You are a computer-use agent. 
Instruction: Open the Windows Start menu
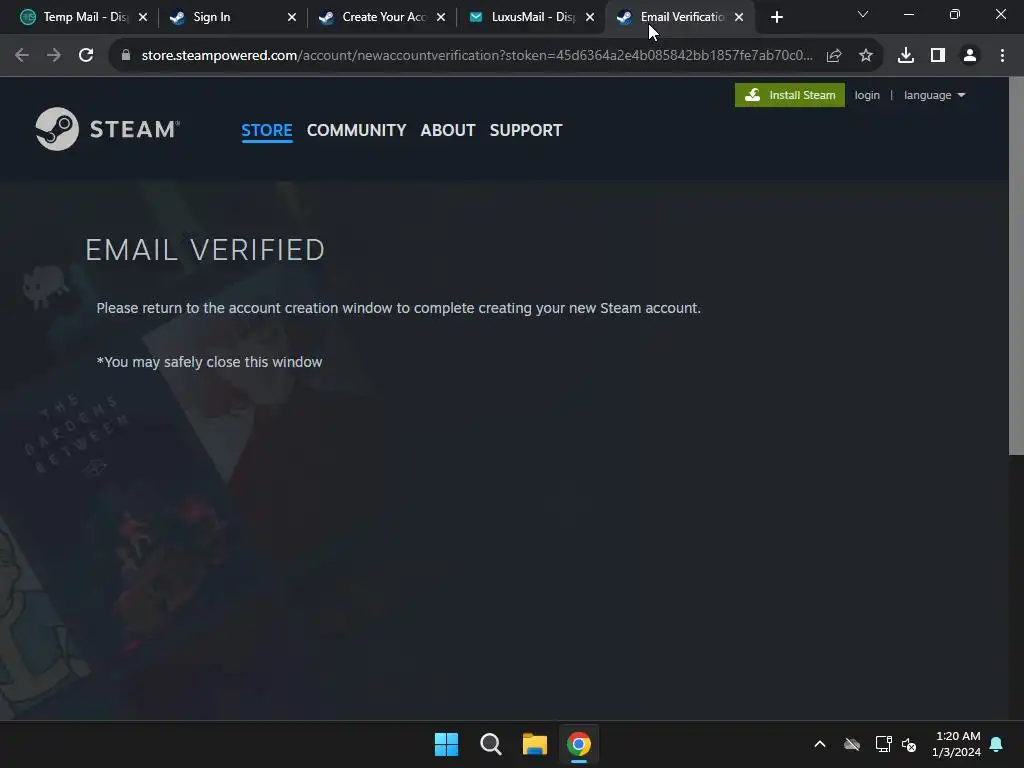447,744
